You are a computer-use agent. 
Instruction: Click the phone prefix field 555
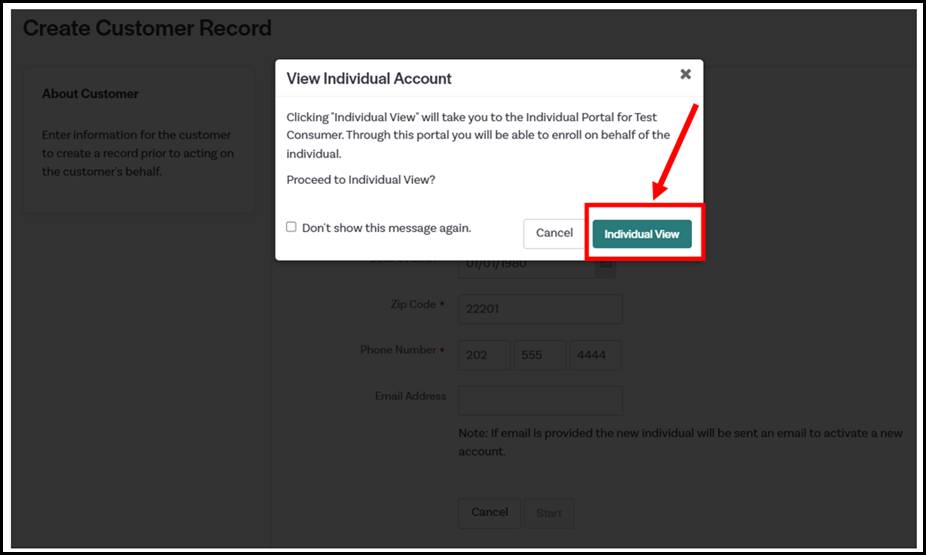pos(540,355)
